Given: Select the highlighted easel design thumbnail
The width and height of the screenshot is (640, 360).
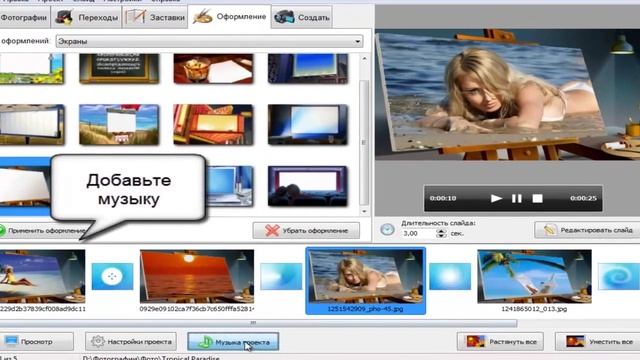Looking at the screenshot, I should click(x=24, y=186).
